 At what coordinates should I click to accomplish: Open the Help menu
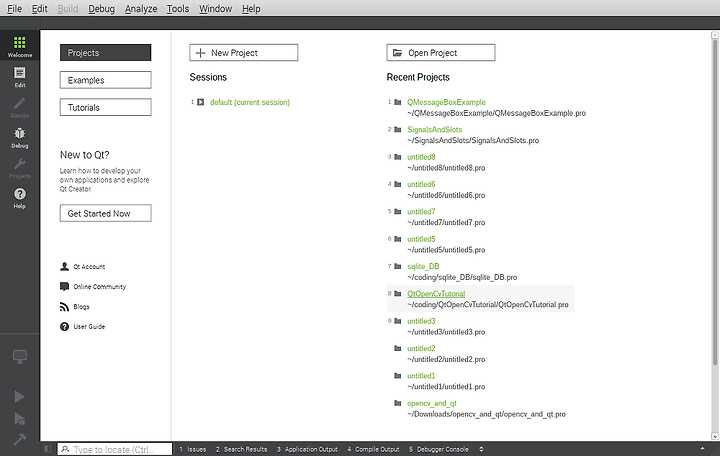click(x=251, y=9)
